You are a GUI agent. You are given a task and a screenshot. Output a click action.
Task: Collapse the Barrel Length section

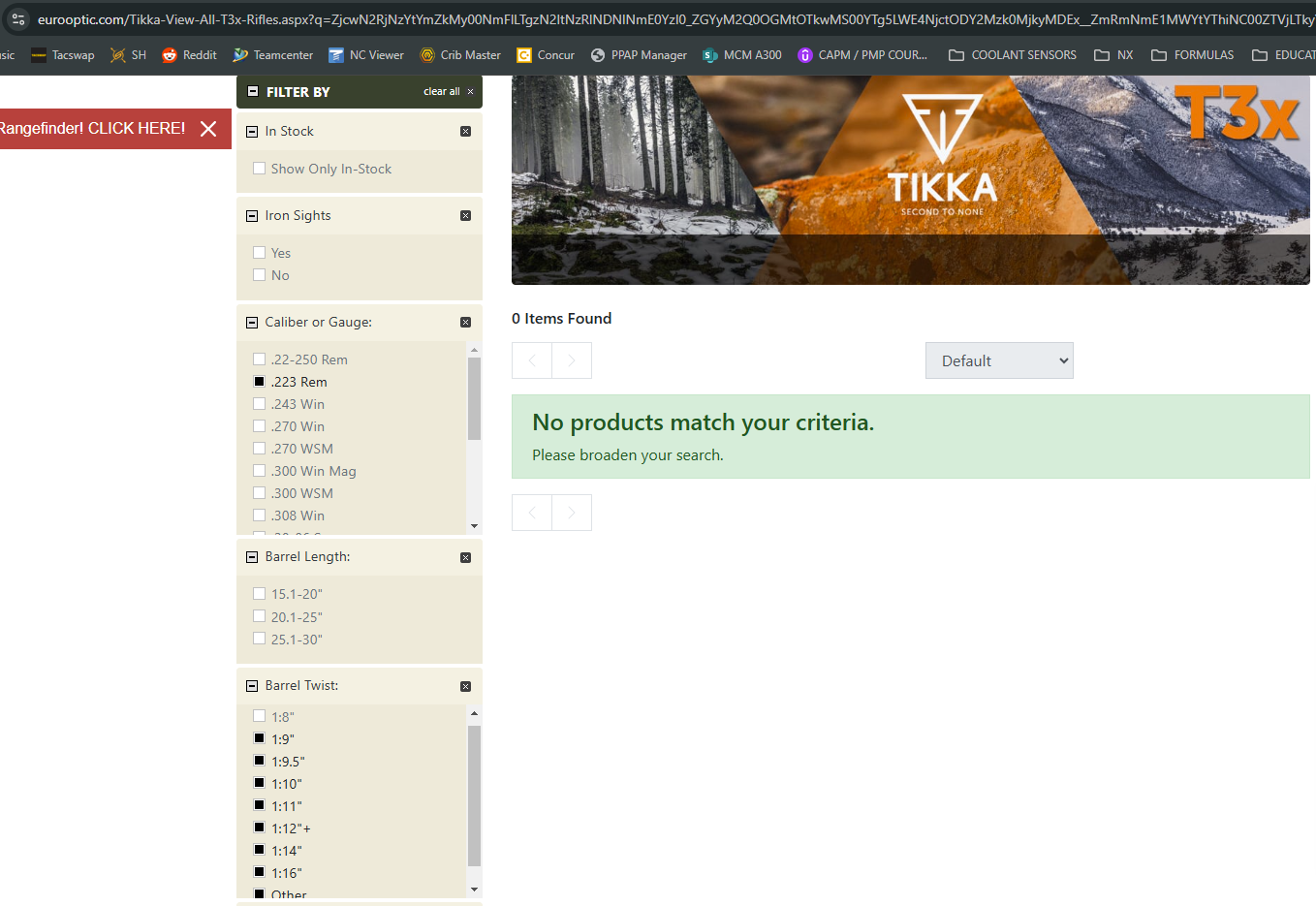tap(252, 557)
